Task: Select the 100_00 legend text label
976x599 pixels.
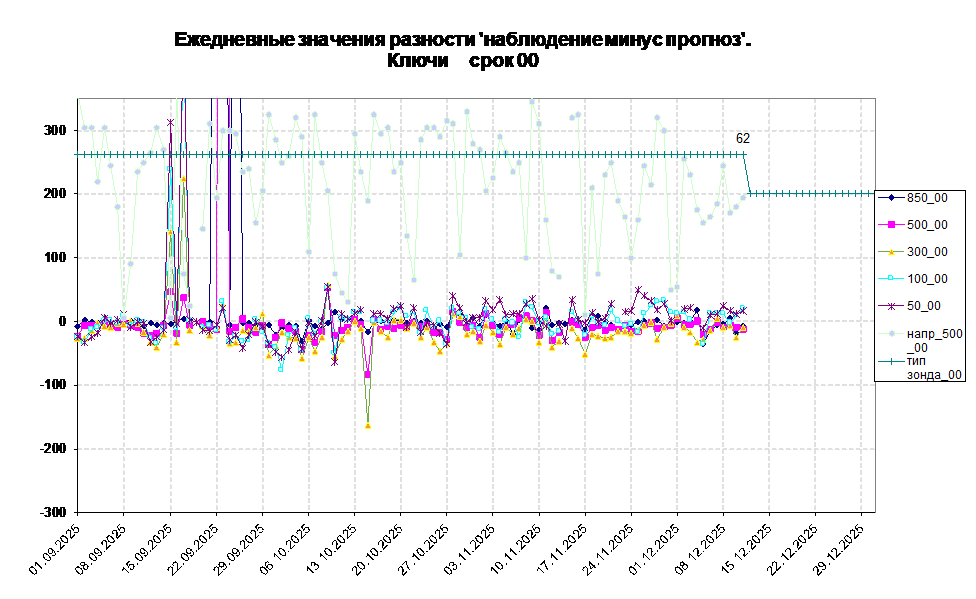Action: pos(927,279)
